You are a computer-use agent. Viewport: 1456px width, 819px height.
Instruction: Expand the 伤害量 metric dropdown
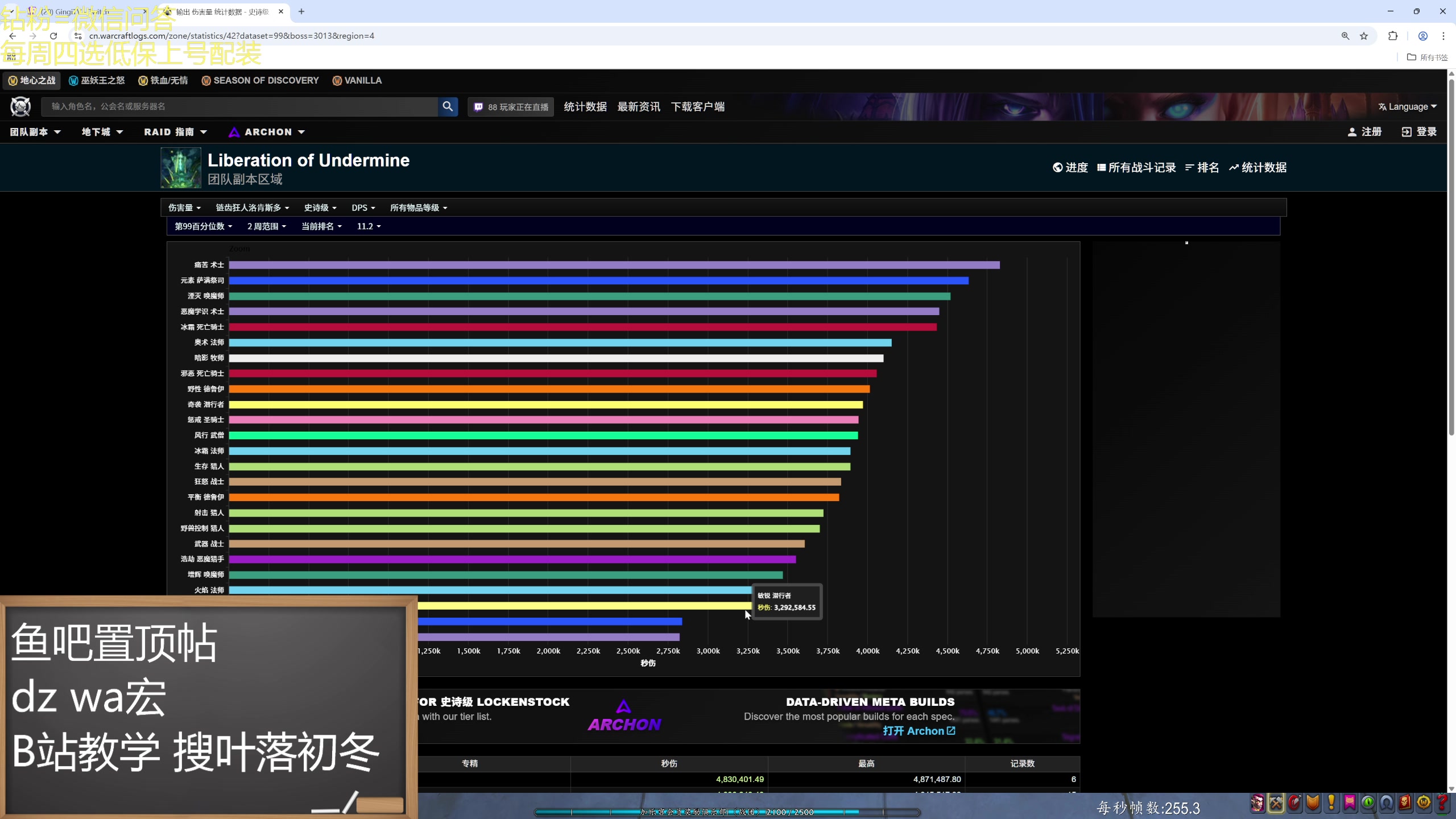tap(184, 208)
